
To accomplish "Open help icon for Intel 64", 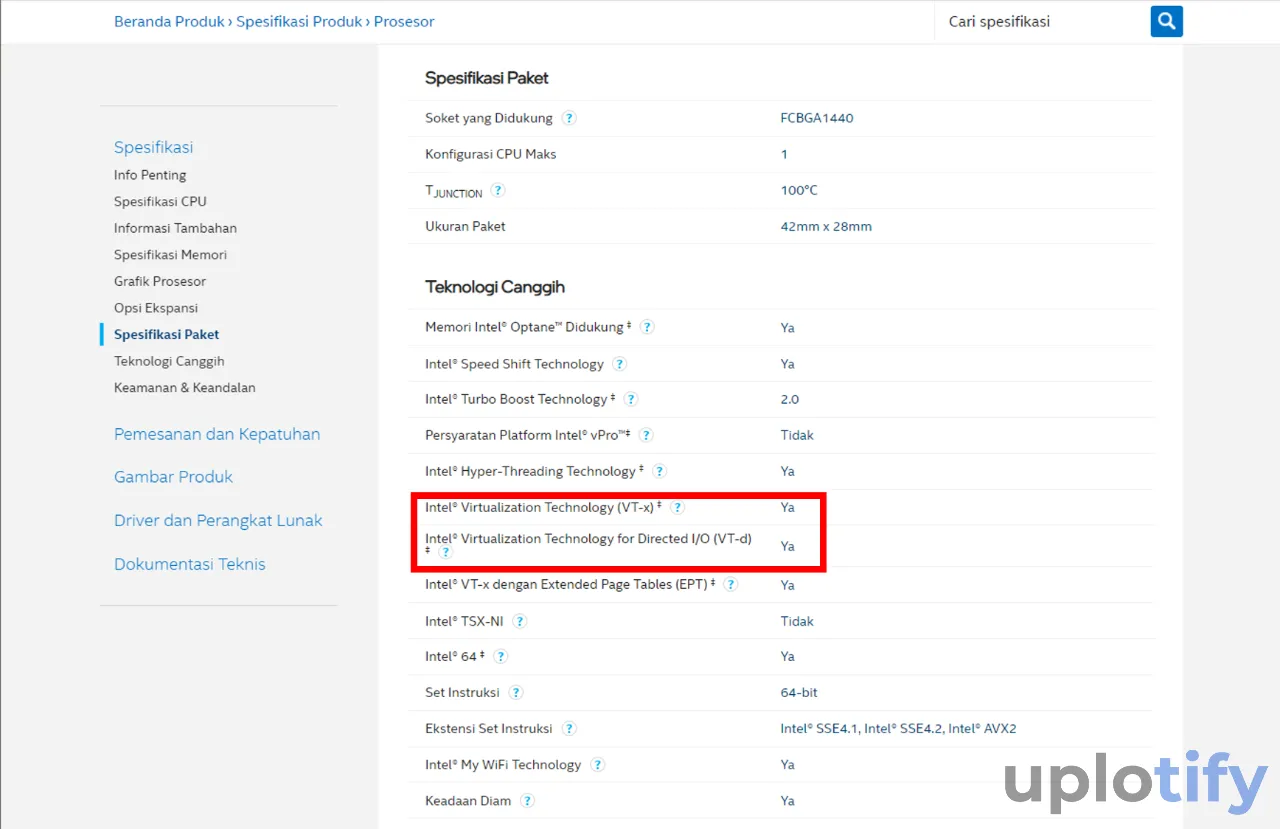I will (x=500, y=656).
